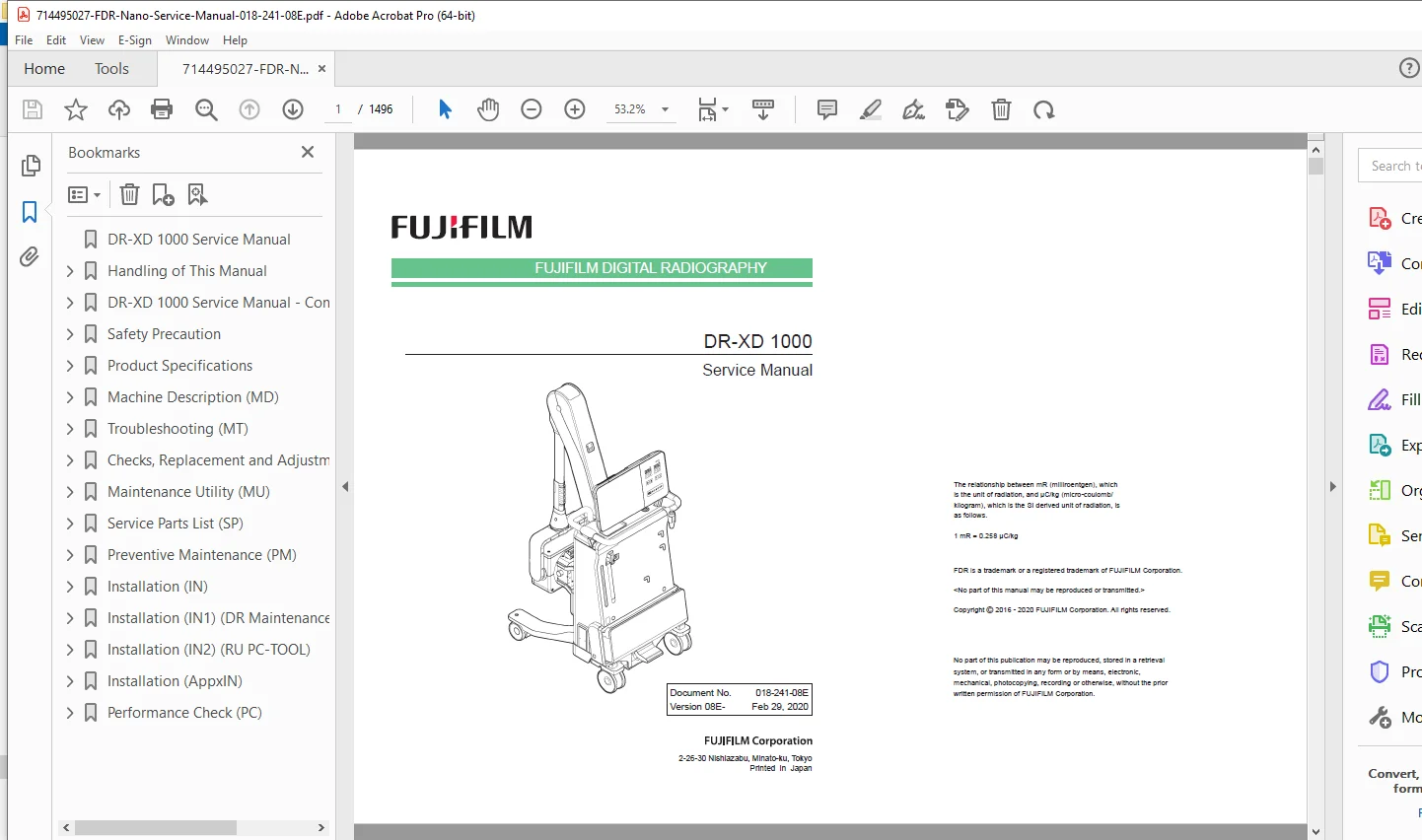Open the Edit menu
Screen dimensions: 1422x840
pos(56,40)
